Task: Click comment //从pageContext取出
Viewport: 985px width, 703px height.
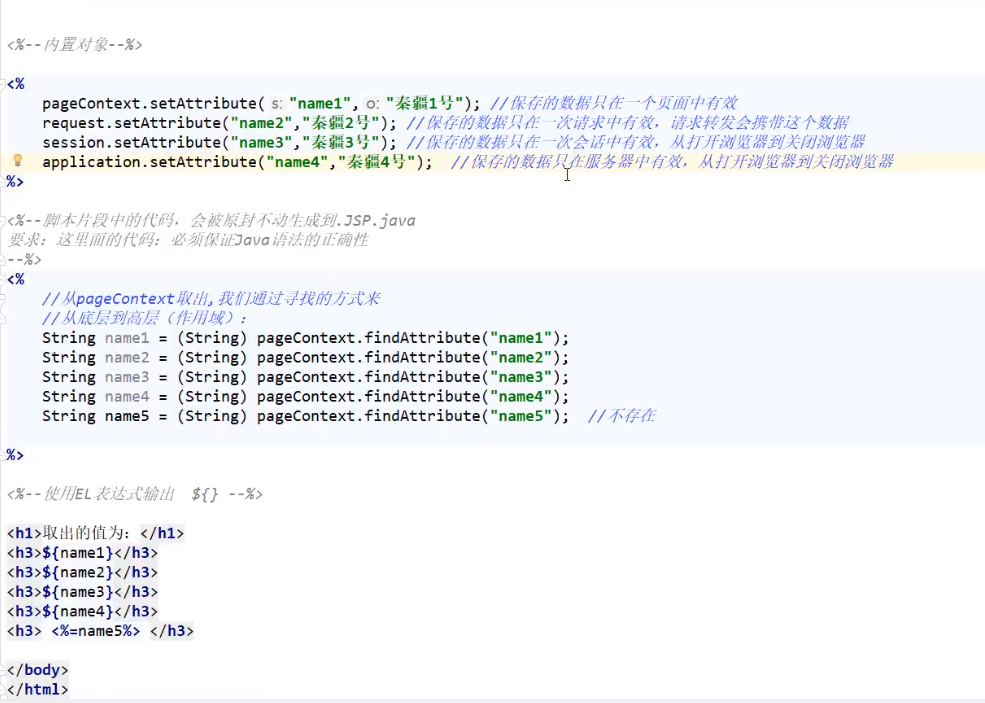Action: (x=211, y=298)
